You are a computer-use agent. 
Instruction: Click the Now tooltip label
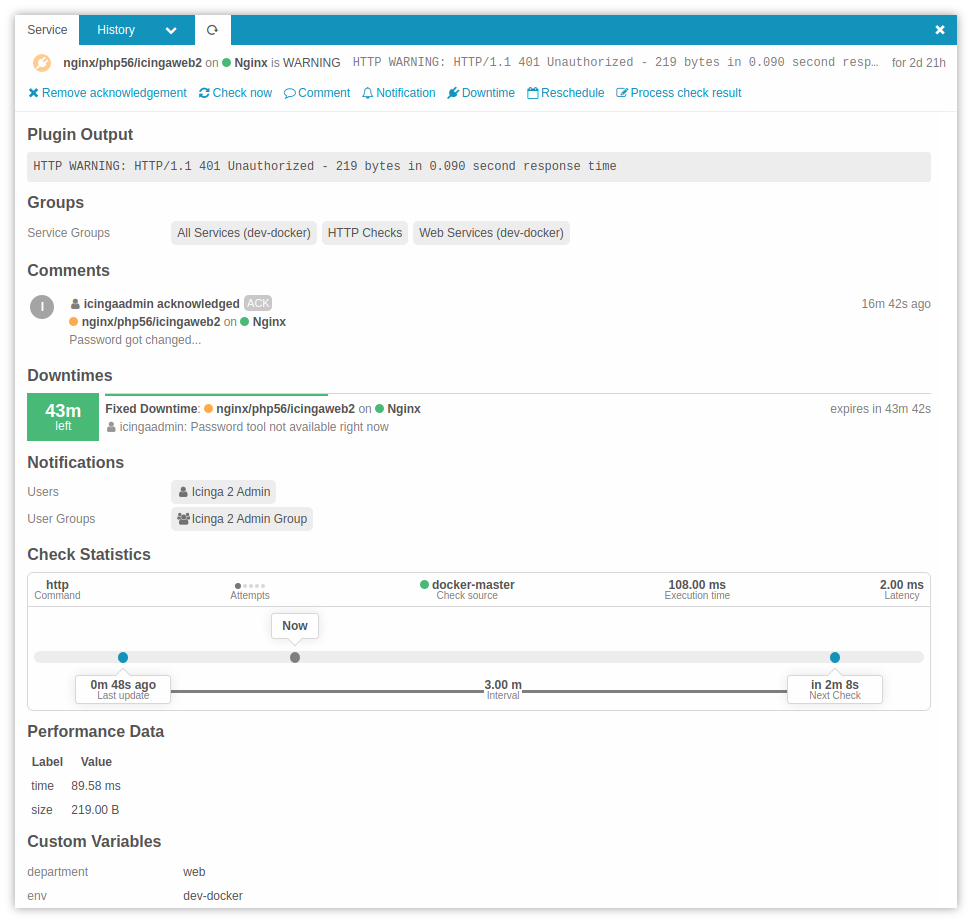tap(295, 626)
